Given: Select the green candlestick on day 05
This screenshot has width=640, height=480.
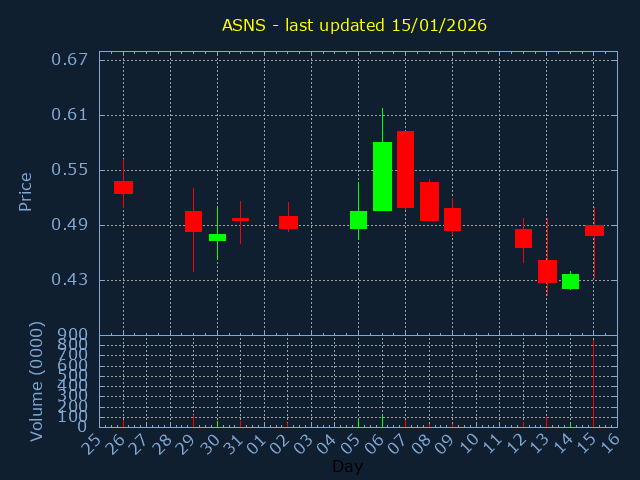Looking at the screenshot, I should coord(358,220).
